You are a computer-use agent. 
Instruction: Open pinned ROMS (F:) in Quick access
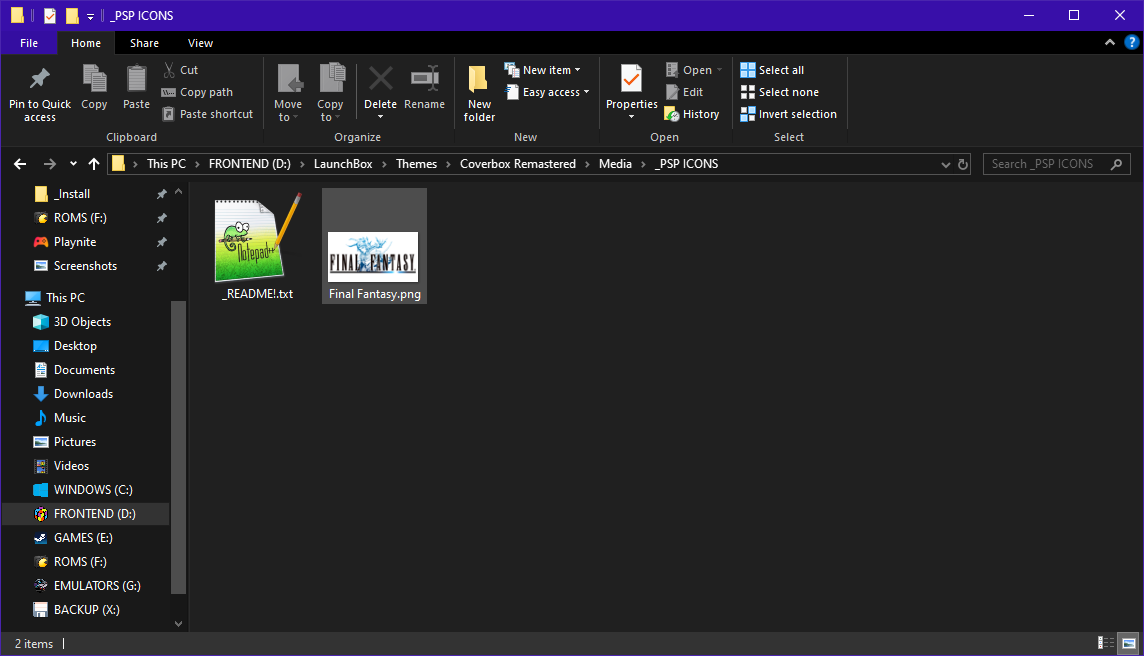(x=80, y=218)
